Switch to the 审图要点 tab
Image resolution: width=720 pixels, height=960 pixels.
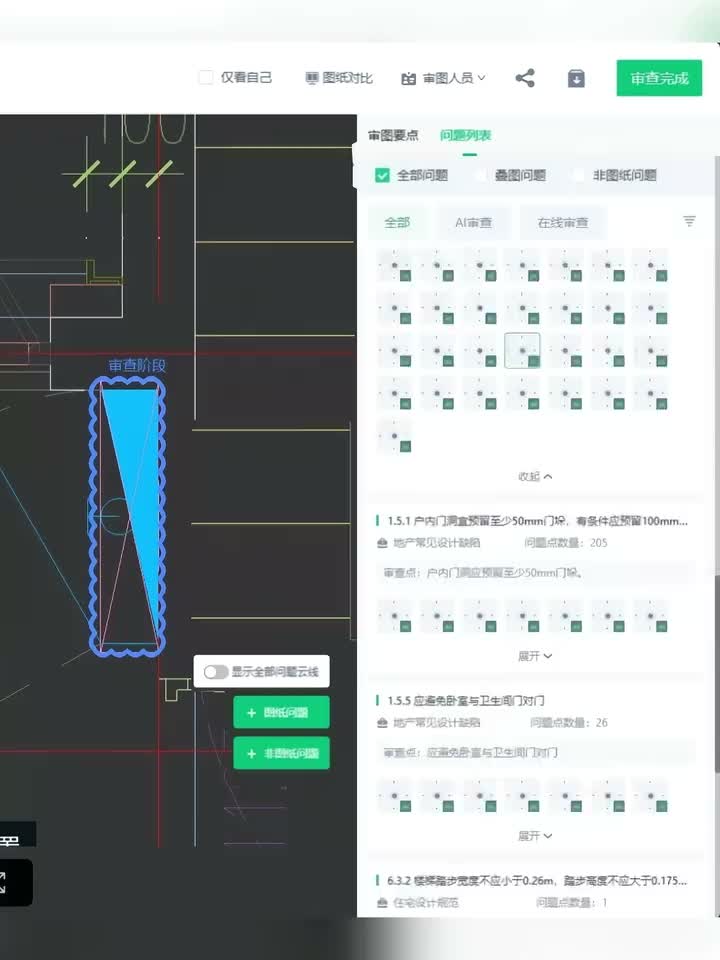coord(393,135)
